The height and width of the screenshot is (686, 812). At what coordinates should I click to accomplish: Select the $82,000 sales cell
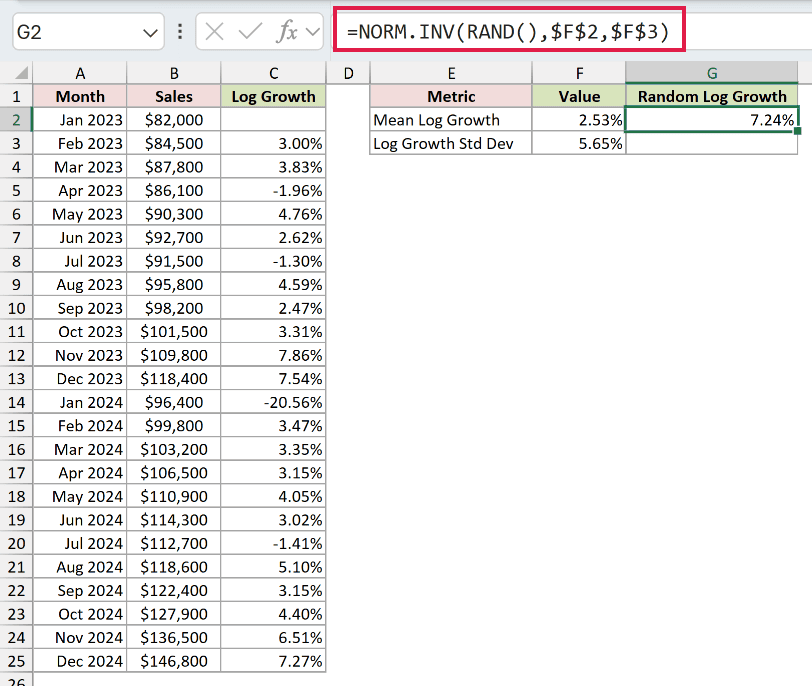(174, 120)
